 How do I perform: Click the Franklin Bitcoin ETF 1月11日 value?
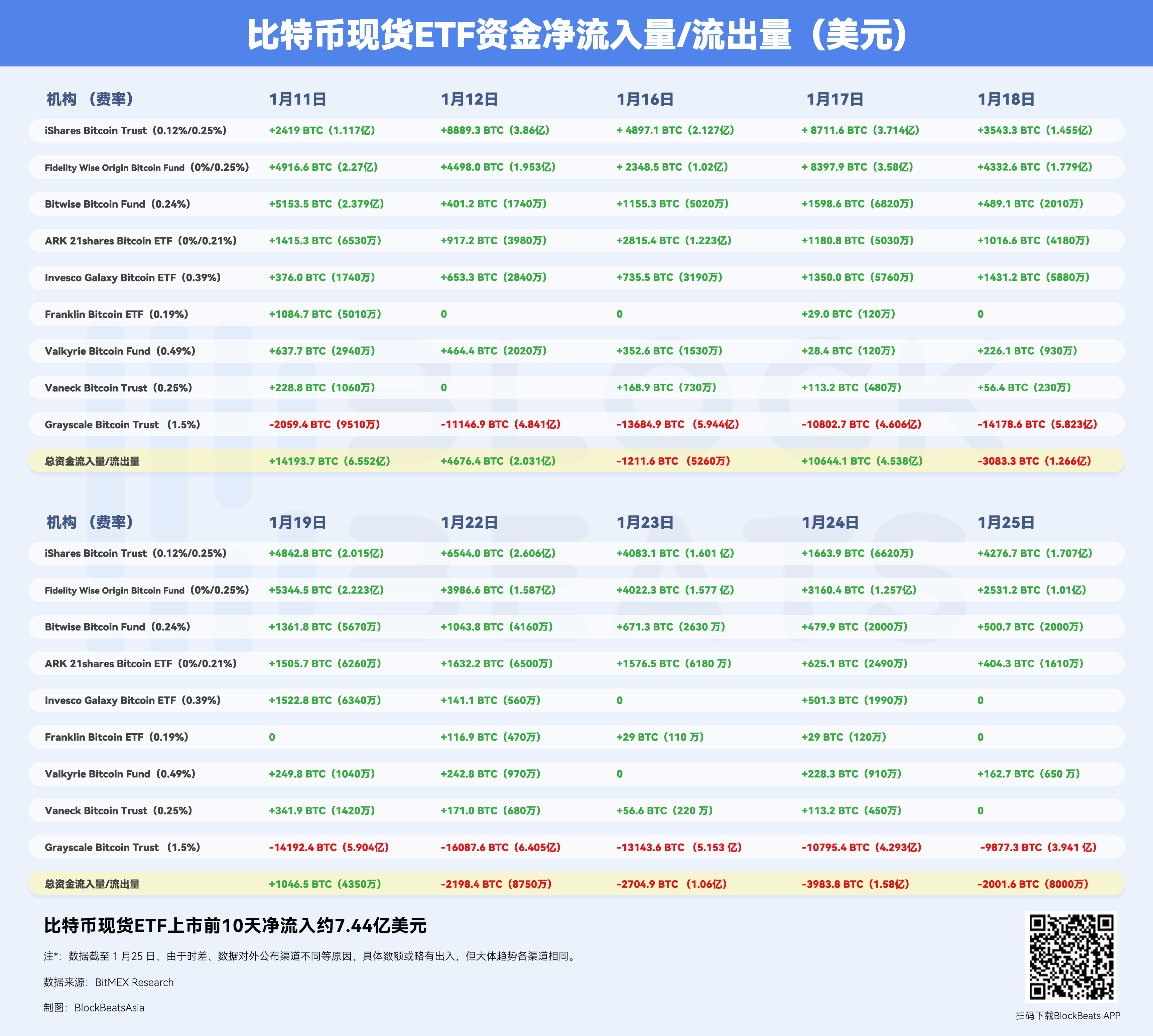pos(325,314)
